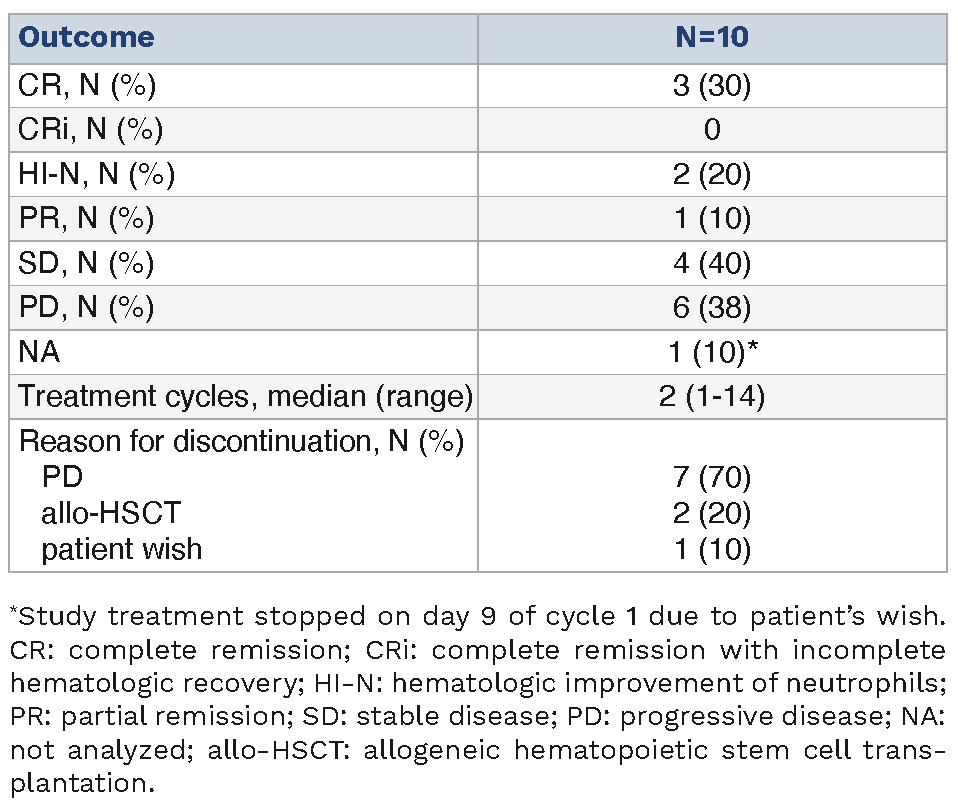Select the CR, N (%) row label
The image size is (958, 808).
(x=86, y=85)
